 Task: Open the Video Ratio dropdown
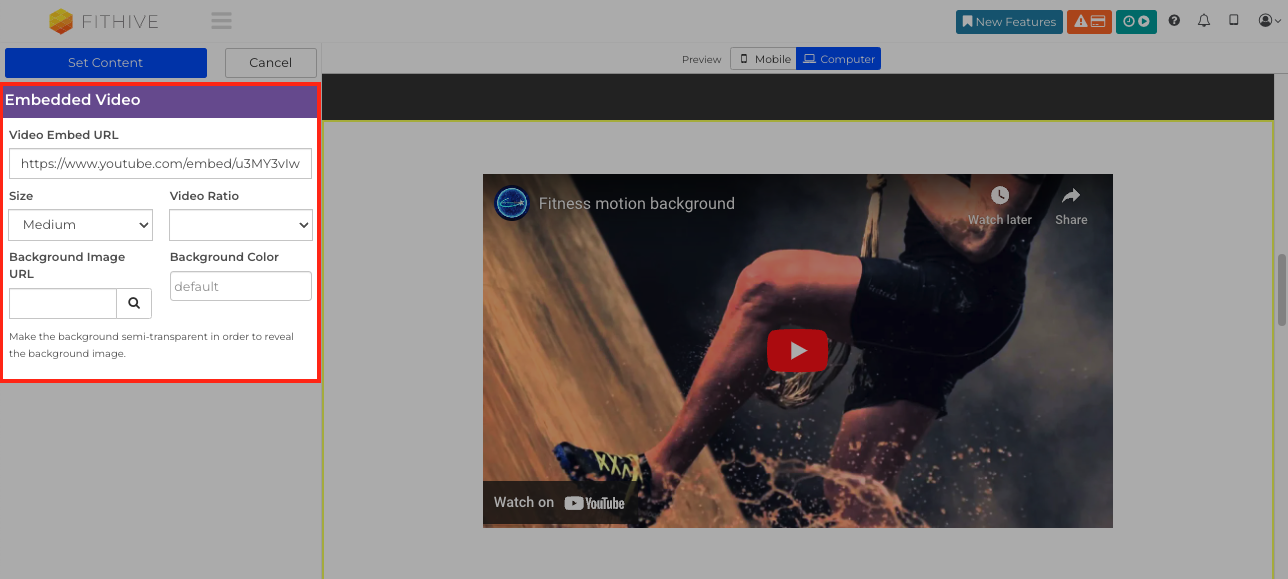click(x=241, y=225)
